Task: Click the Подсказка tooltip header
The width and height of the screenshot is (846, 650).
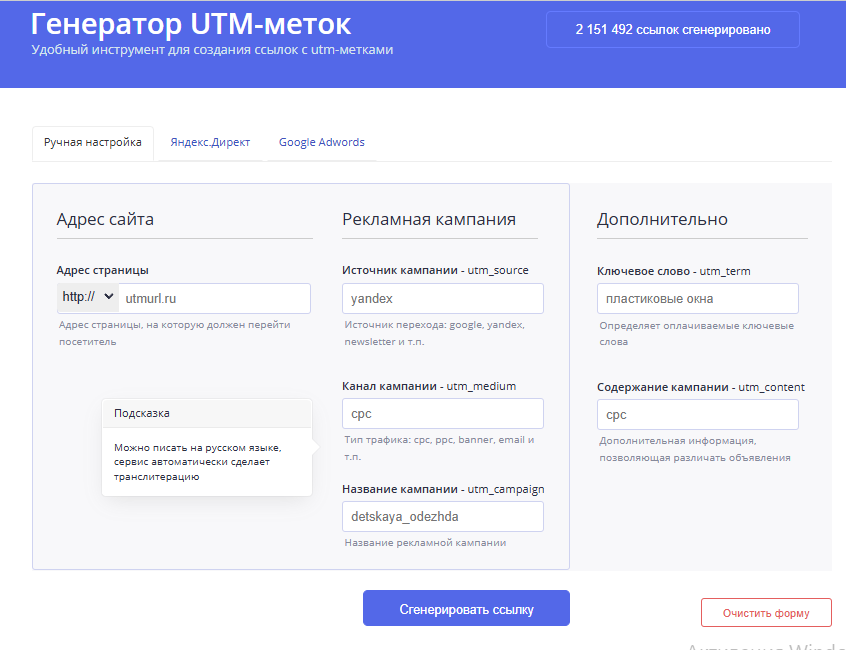Action: [207, 413]
